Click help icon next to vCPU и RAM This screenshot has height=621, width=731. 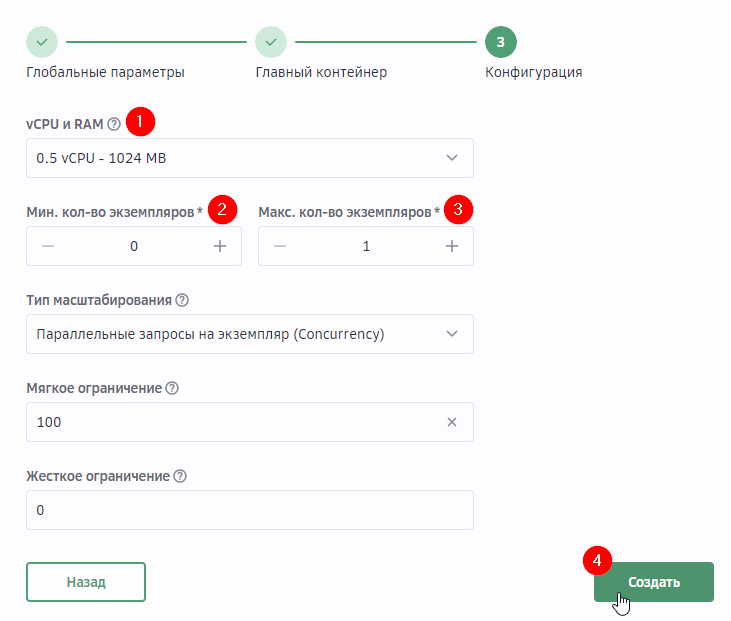(x=114, y=125)
